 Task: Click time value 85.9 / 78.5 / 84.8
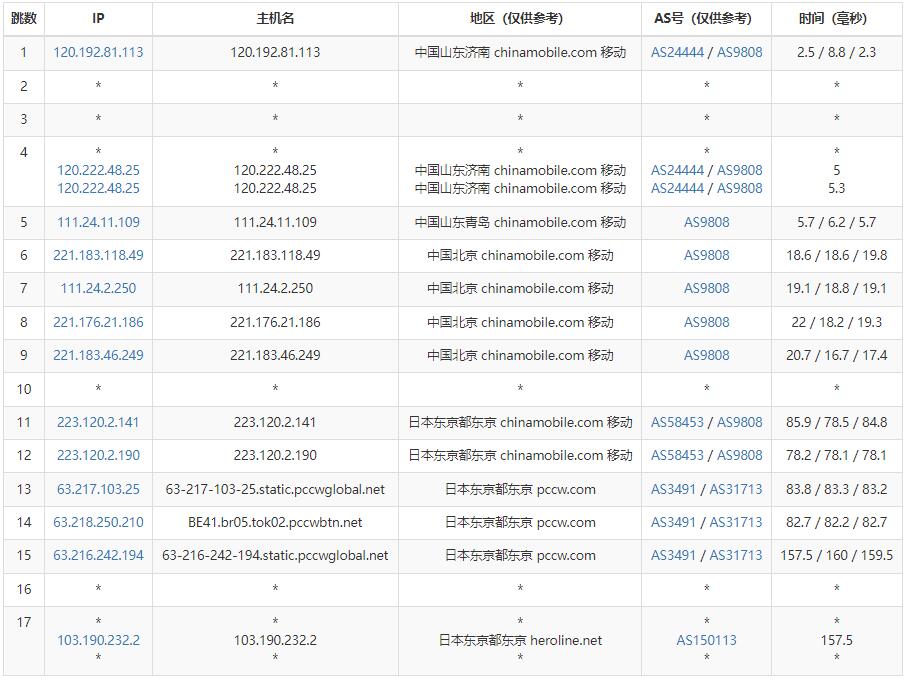[836, 422]
